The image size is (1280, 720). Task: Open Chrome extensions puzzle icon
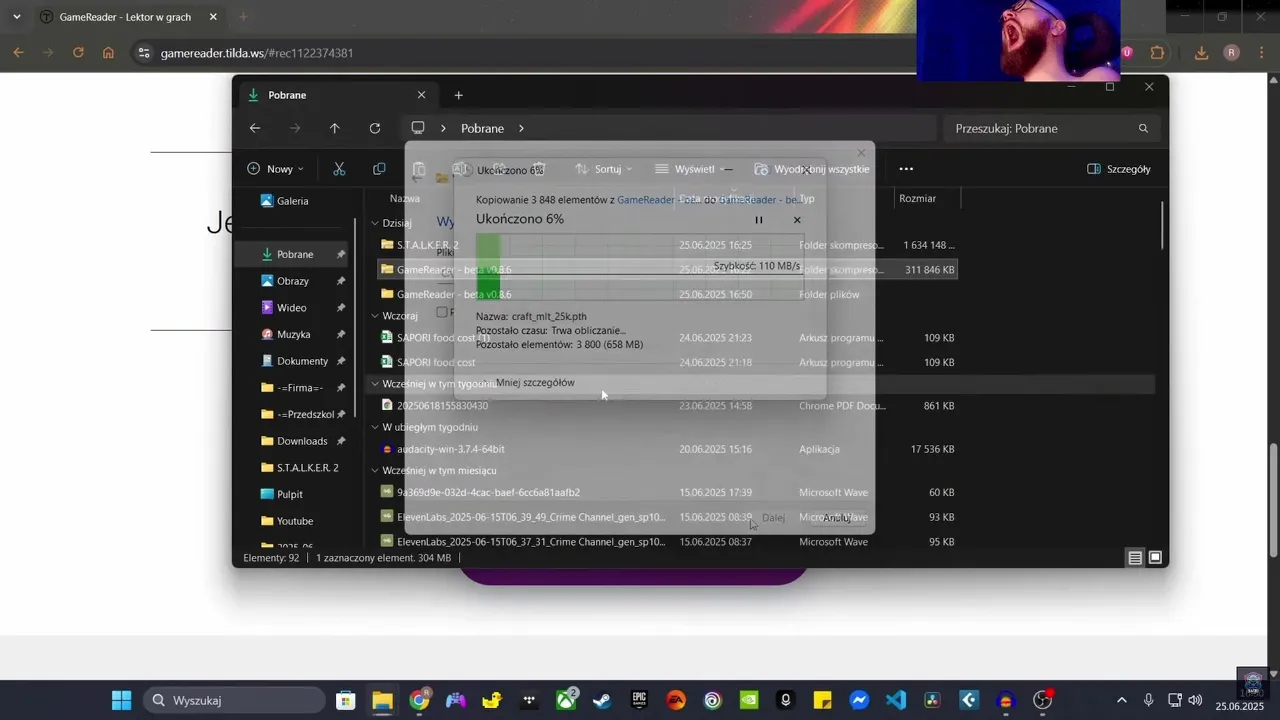pyautogui.click(x=1158, y=52)
